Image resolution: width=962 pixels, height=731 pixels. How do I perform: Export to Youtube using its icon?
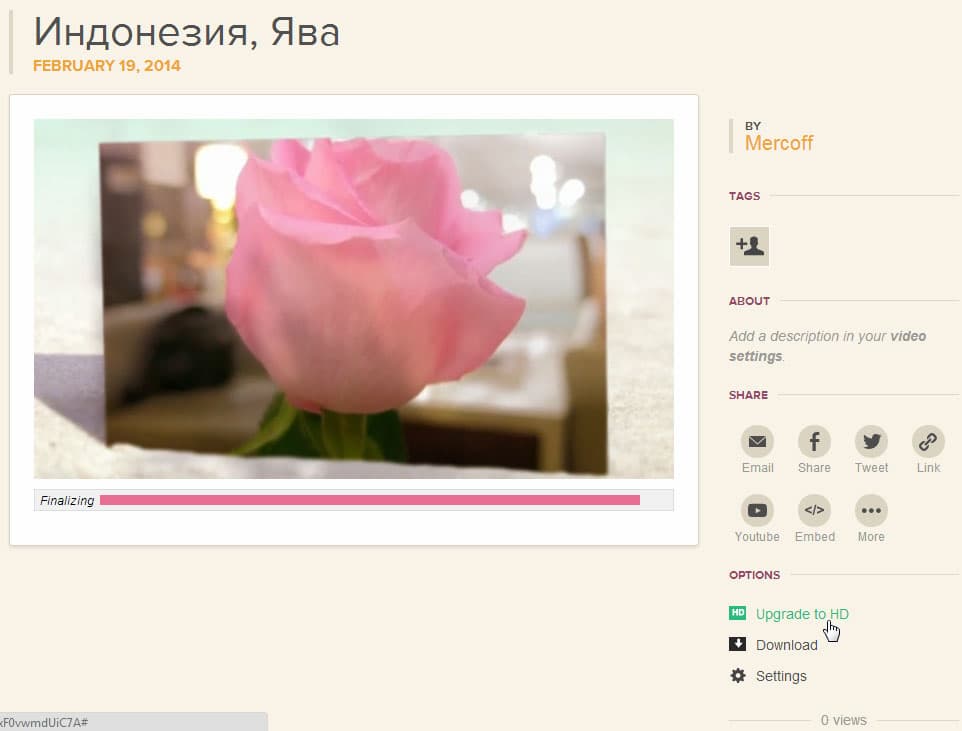[757, 510]
